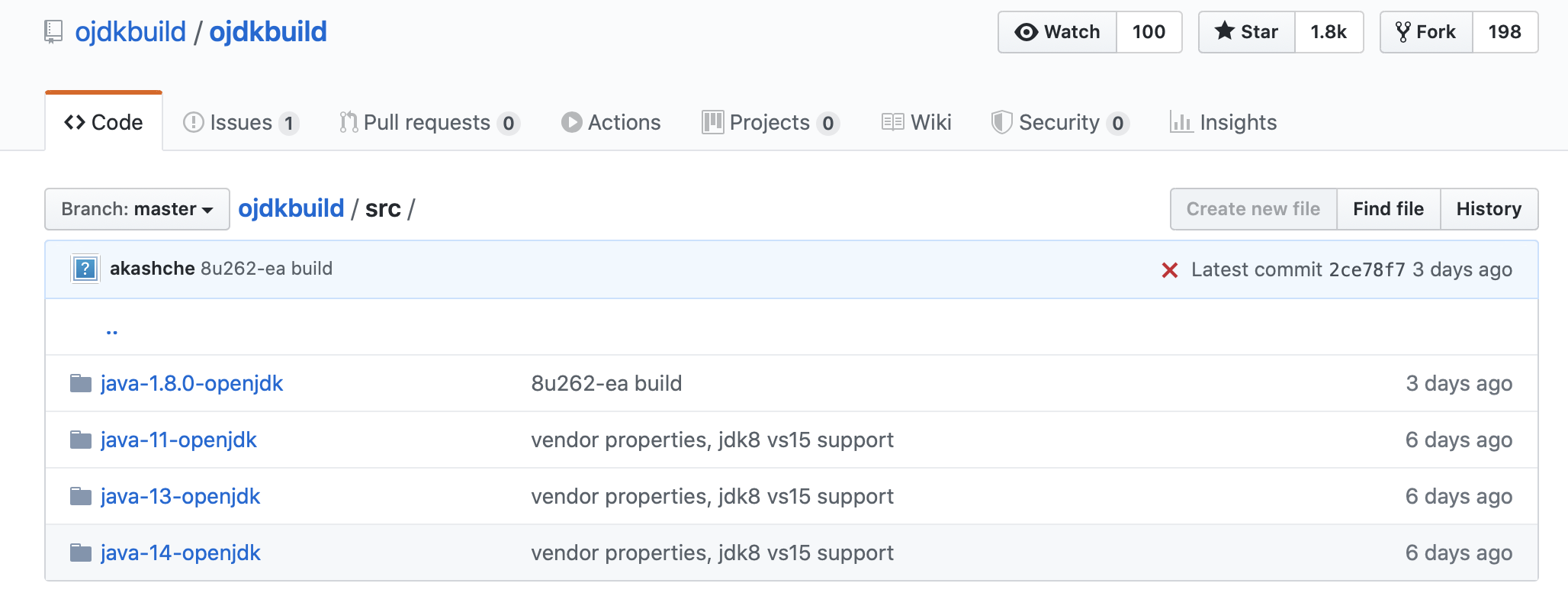Click akashche's avatar thumbnail
The image size is (1568, 609).
[85, 269]
